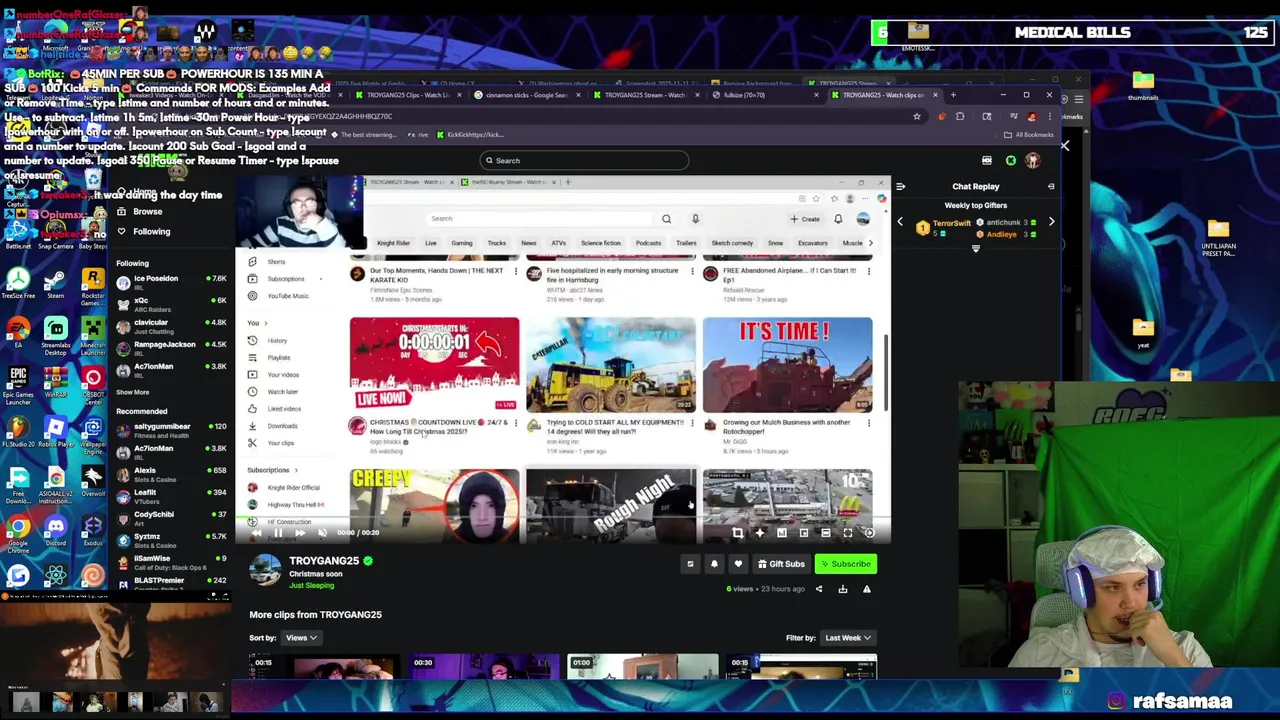Open clavicular's channel in Following list
Viewport: 1280px width, 720px height.
171,326
